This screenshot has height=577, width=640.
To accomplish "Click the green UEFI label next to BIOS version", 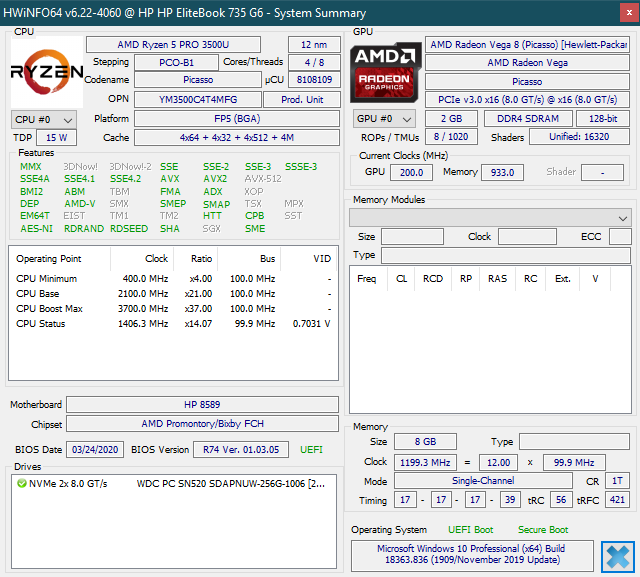I will (311, 450).
